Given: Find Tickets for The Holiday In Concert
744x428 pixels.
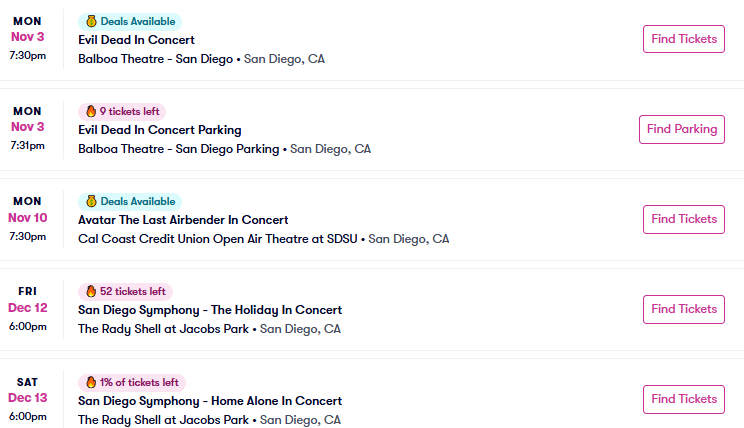Looking at the screenshot, I should [683, 309].
